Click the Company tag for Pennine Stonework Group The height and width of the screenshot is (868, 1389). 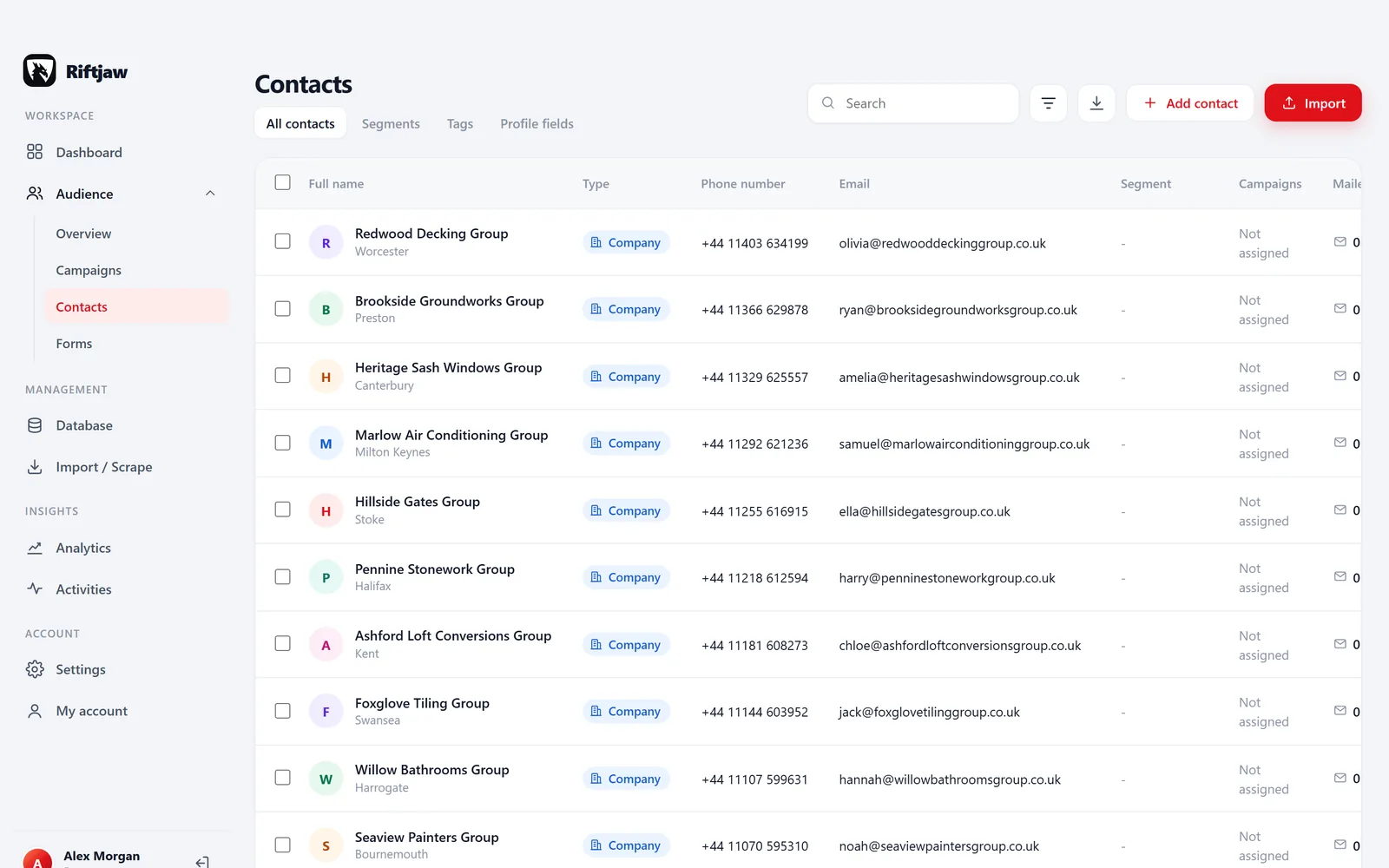[x=626, y=577]
